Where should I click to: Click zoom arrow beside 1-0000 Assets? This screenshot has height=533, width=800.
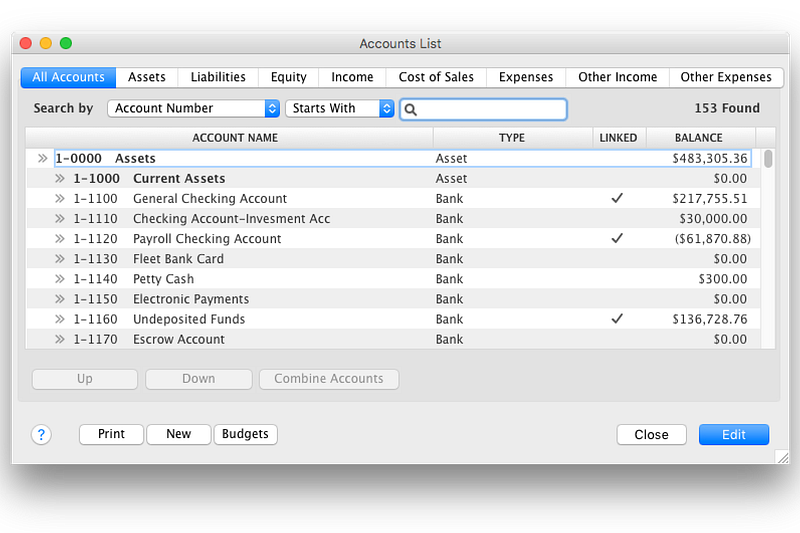pyautogui.click(x=43, y=159)
